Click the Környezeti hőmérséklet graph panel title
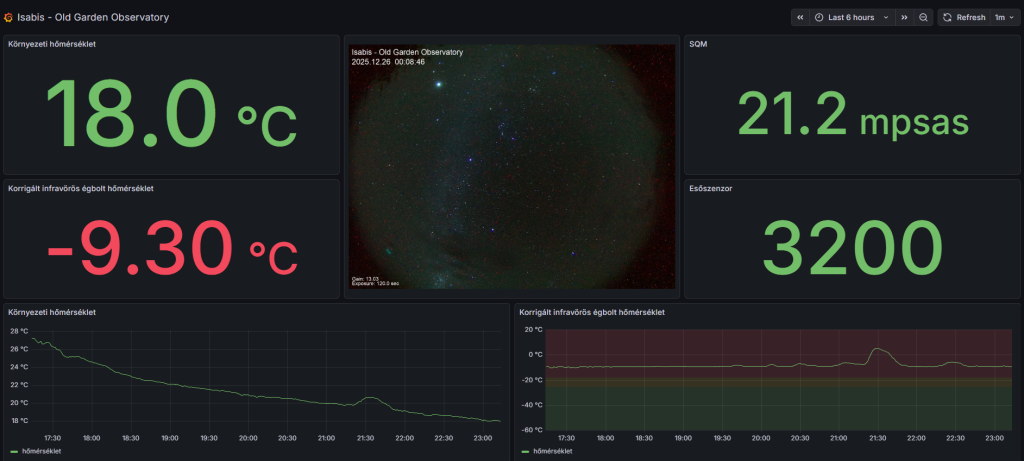The width and height of the screenshot is (1024, 461). 52,312
